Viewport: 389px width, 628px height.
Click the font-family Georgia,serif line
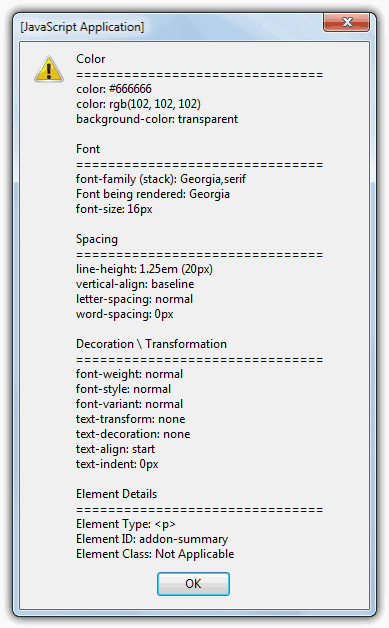pos(161,179)
